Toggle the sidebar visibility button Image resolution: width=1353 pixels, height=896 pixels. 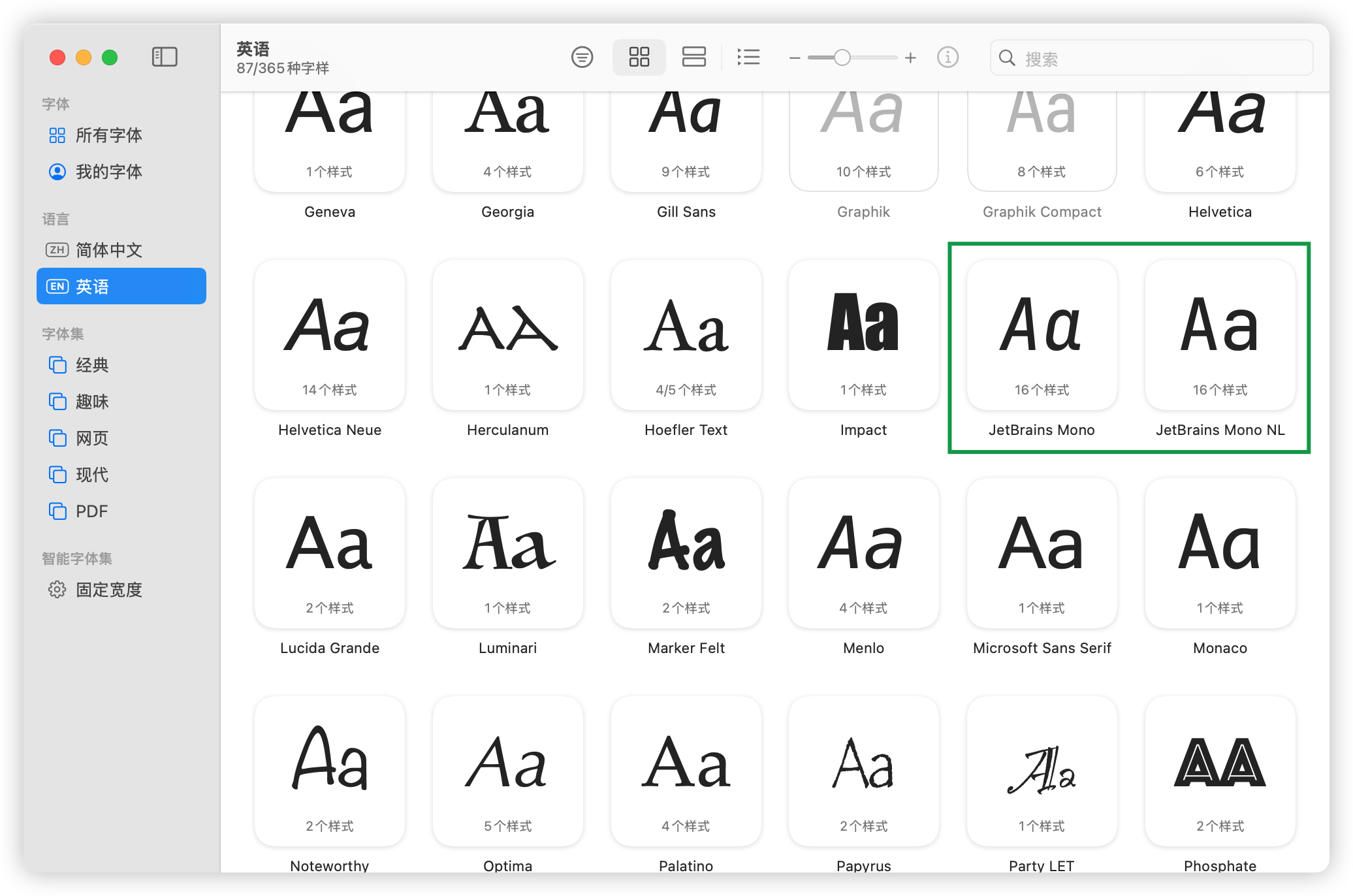pos(165,57)
